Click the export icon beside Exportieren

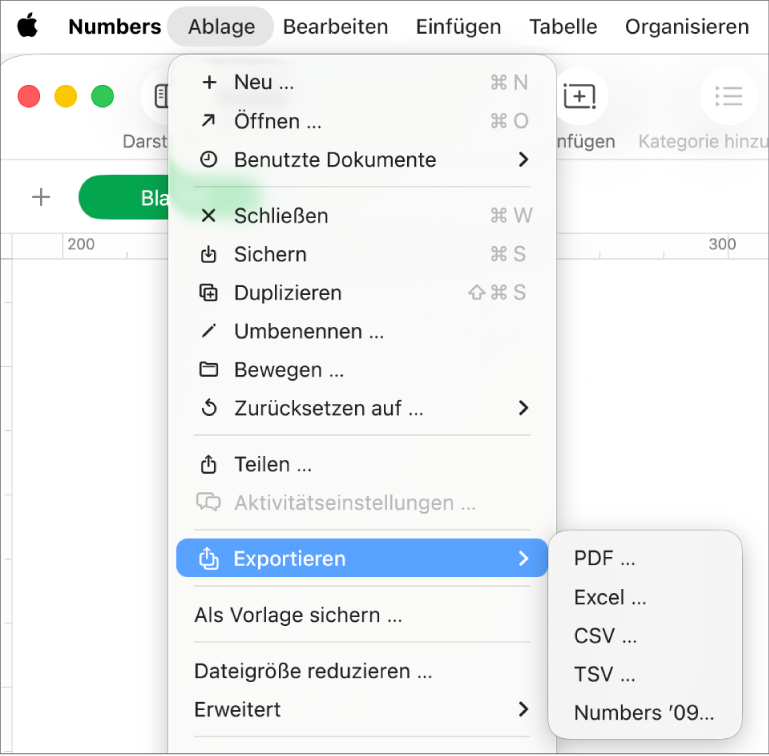pyautogui.click(x=209, y=558)
